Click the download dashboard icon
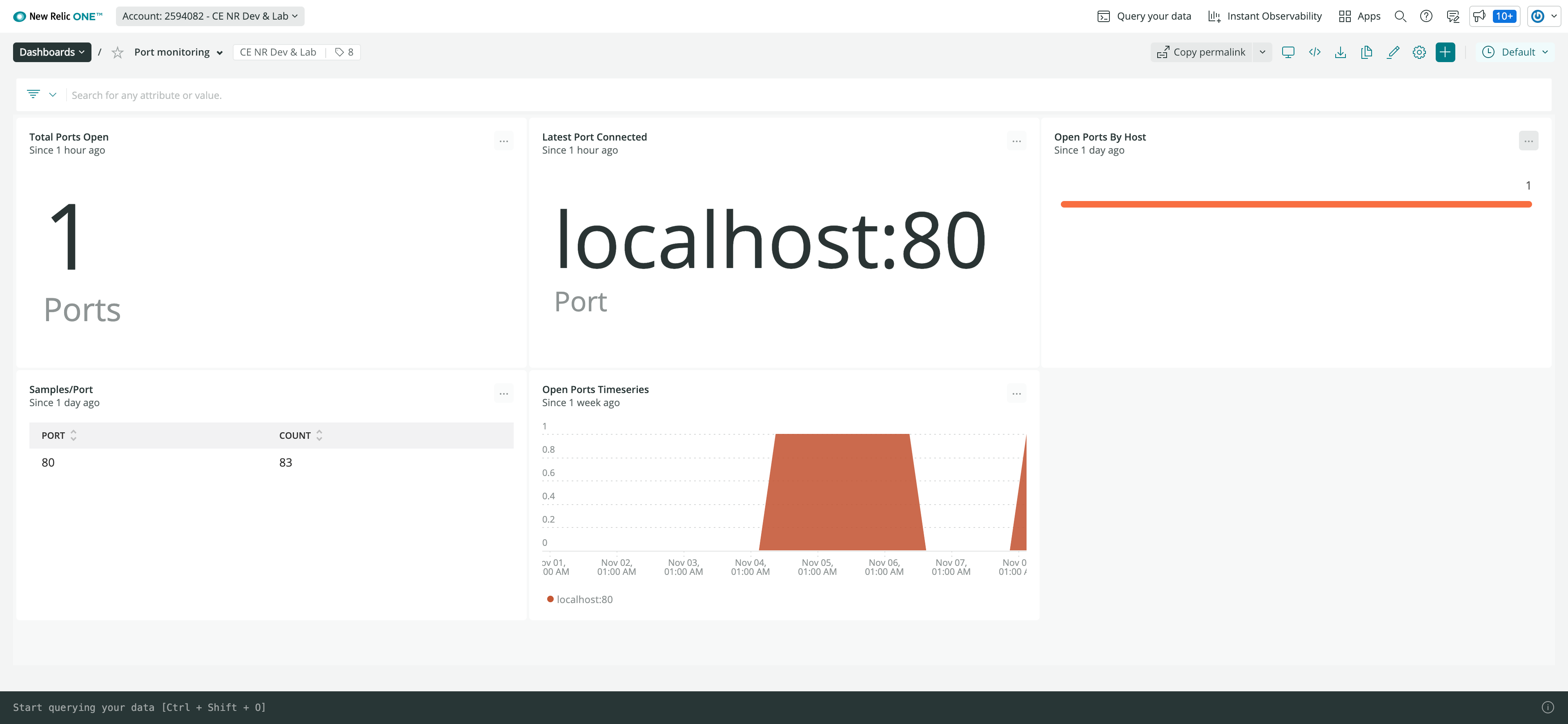This screenshot has height=724, width=1568. [x=1340, y=52]
